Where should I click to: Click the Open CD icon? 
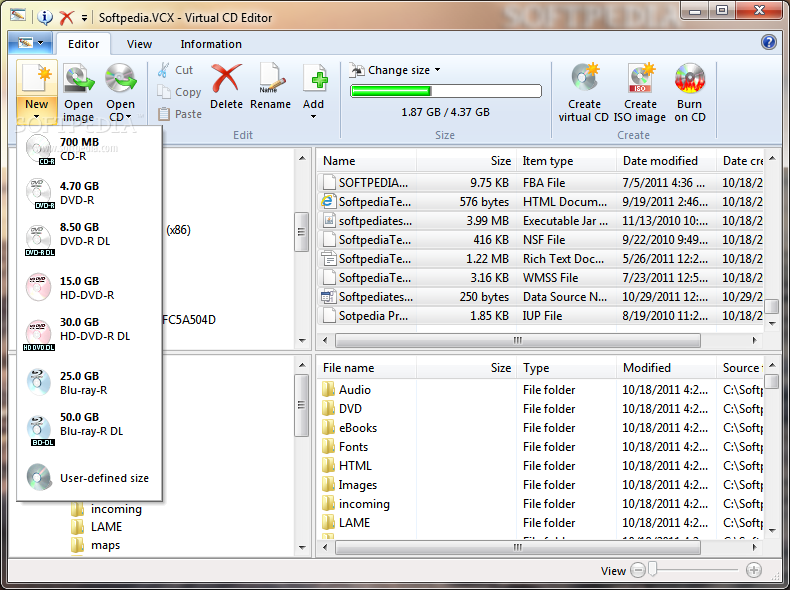click(x=120, y=79)
